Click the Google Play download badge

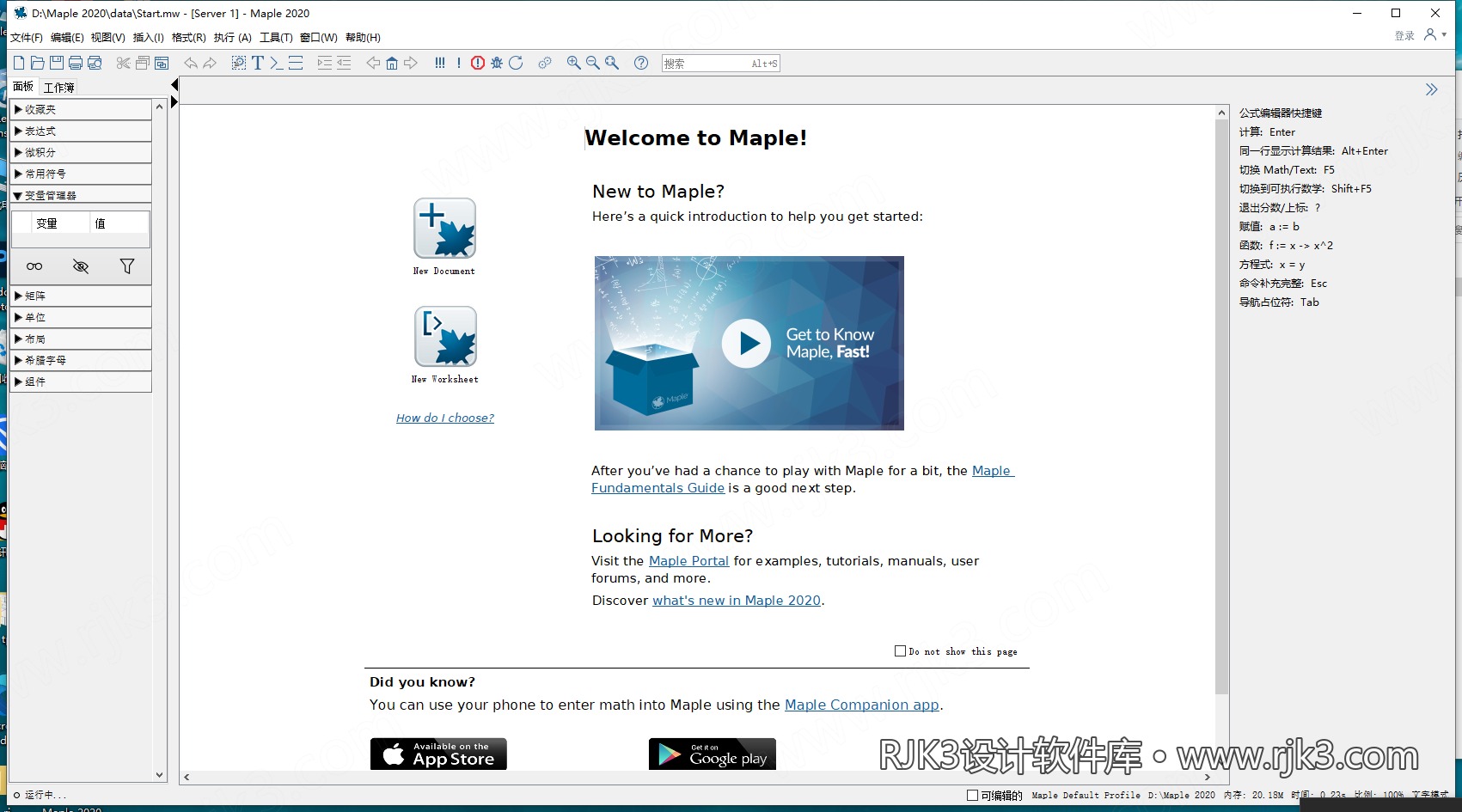click(x=713, y=754)
